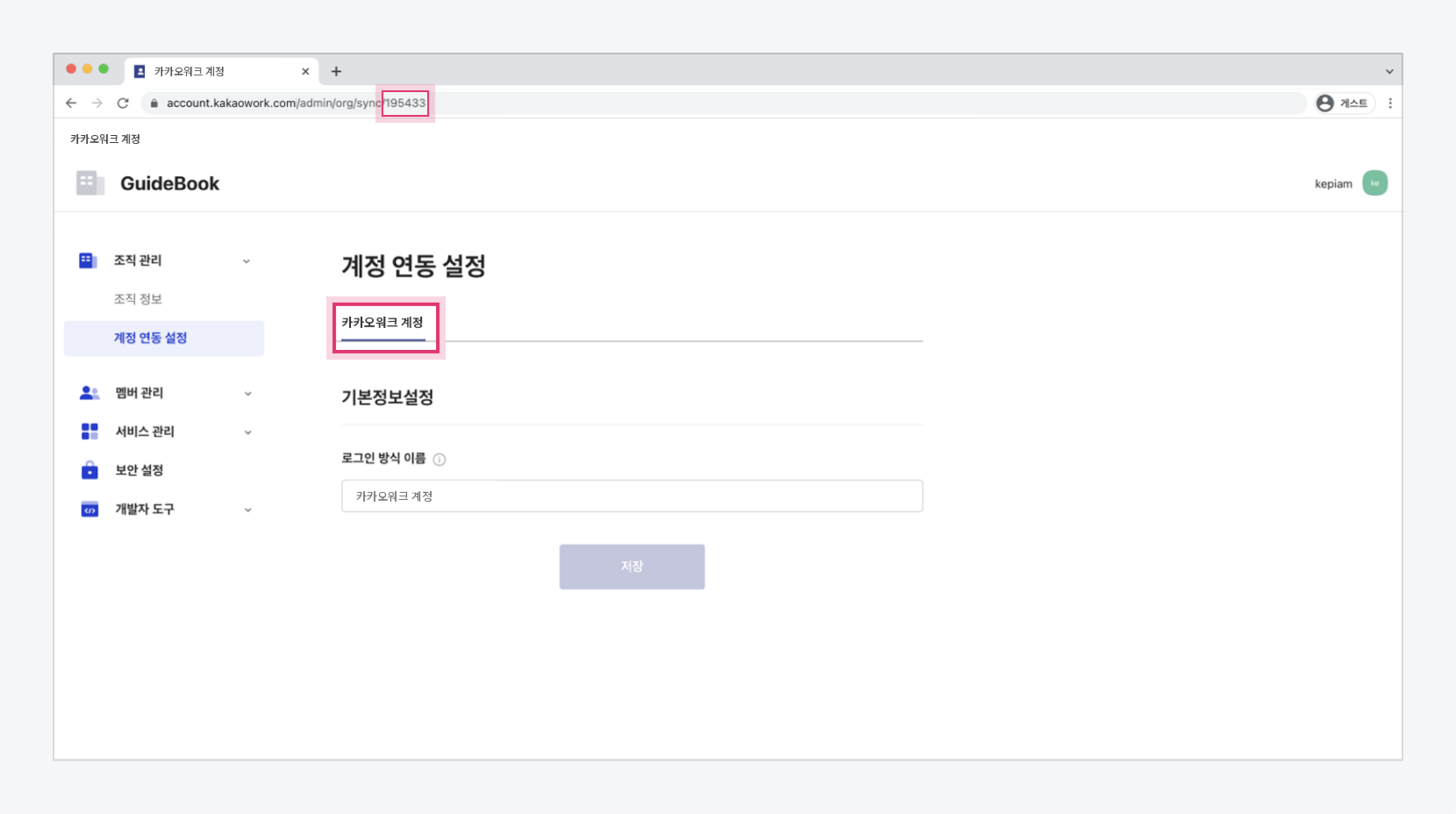This screenshot has height=814, width=1456.
Task: Click the 멤버 관리 menu label
Action: pos(139,393)
